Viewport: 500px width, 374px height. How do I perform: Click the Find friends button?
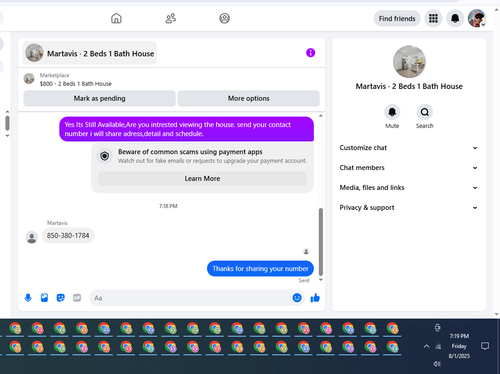(x=397, y=19)
